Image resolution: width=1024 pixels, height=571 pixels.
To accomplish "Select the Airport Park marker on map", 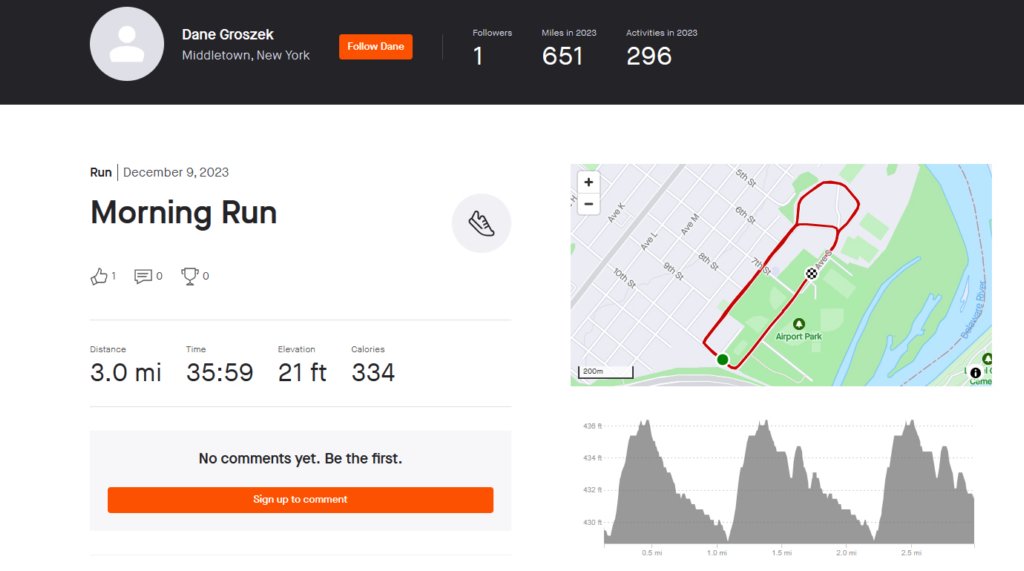I will click(x=798, y=324).
